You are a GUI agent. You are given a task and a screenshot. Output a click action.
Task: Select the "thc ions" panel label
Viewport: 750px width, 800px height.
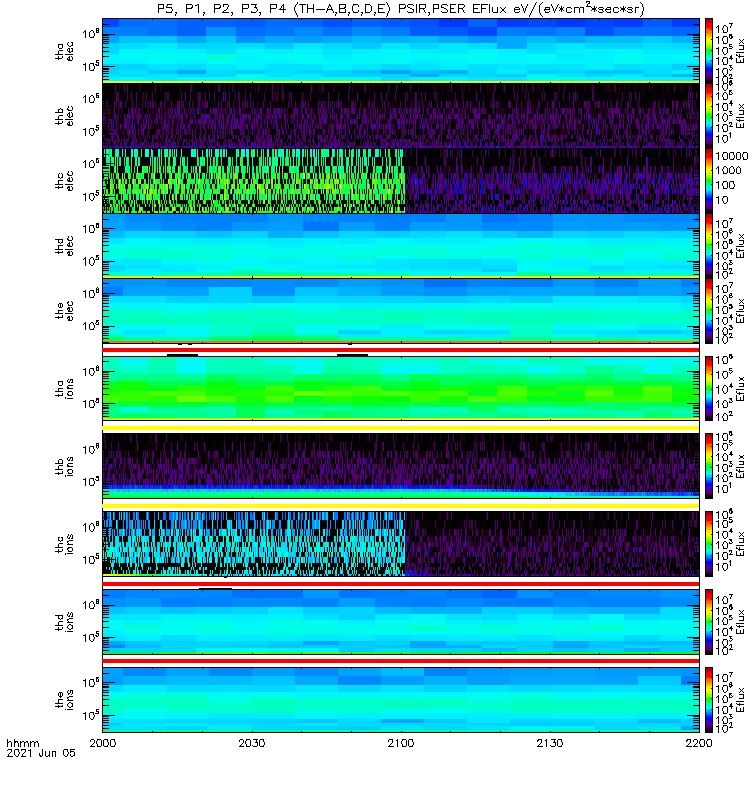click(64, 544)
